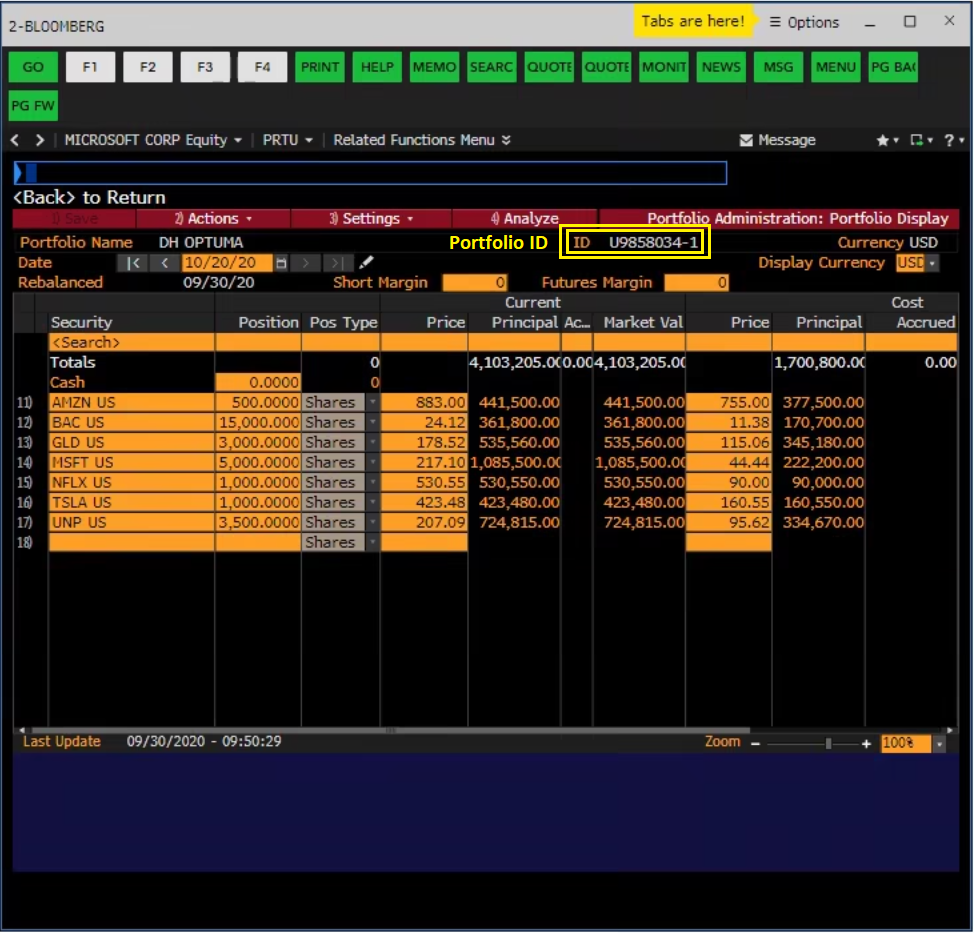Go back with the left arrow icon

(x=16, y=140)
